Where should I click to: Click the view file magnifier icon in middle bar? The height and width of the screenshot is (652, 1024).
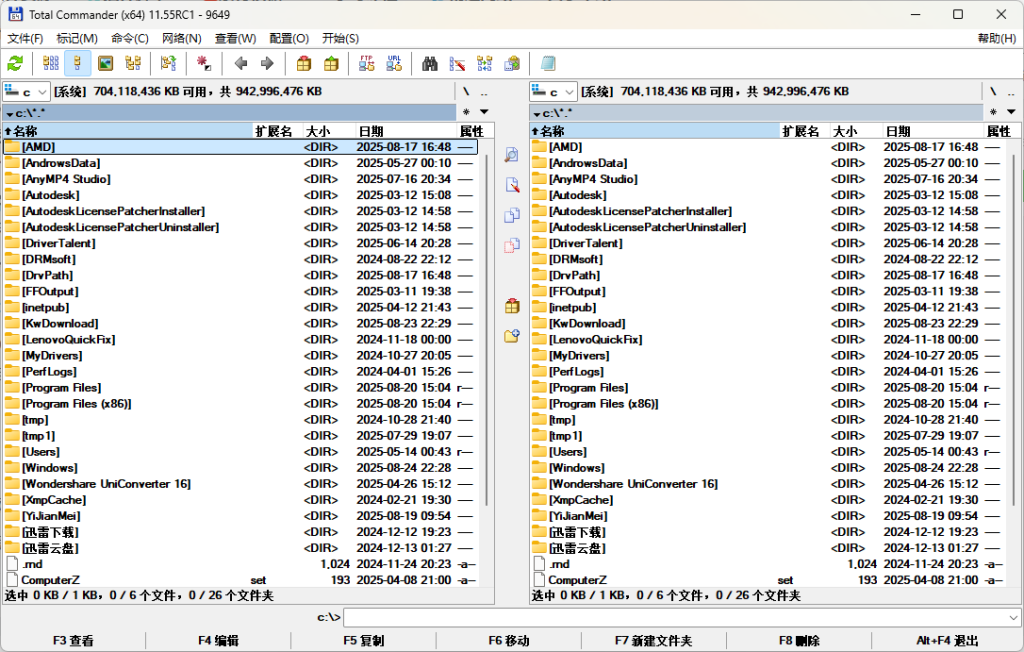pyautogui.click(x=512, y=155)
